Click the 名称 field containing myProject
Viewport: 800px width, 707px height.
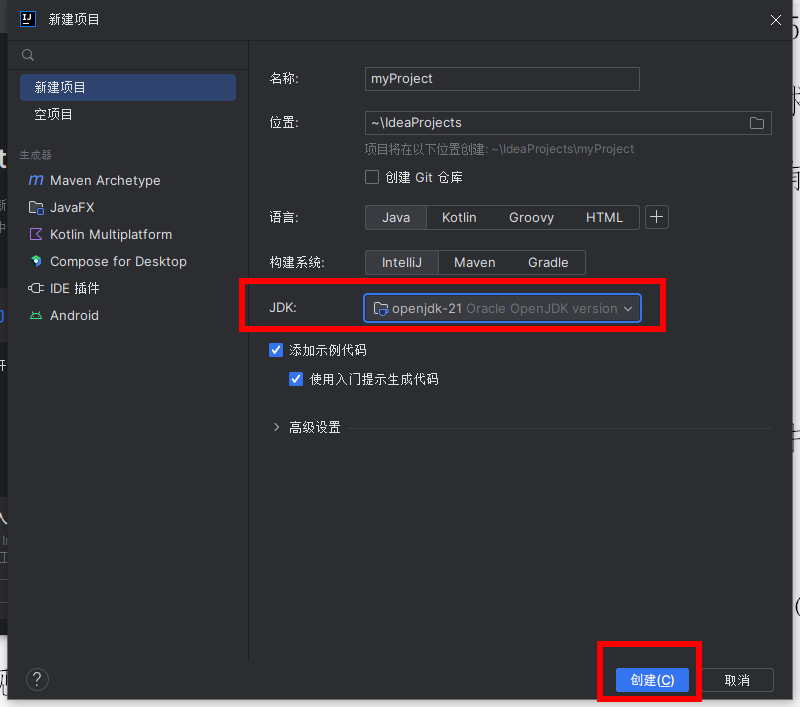point(502,79)
